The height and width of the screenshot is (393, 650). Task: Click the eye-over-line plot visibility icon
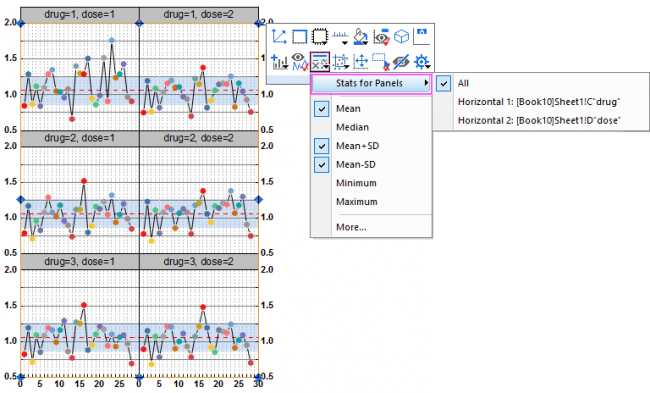click(299, 62)
